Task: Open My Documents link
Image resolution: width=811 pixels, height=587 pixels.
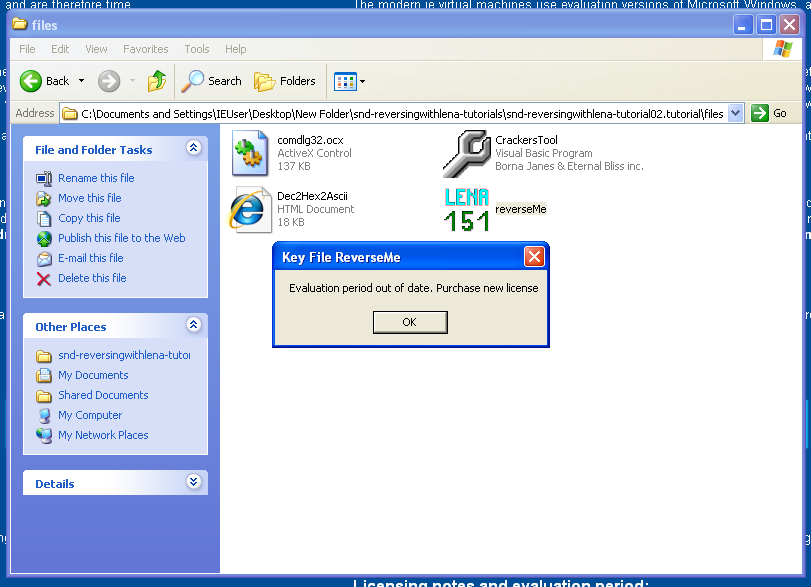Action: tap(93, 375)
